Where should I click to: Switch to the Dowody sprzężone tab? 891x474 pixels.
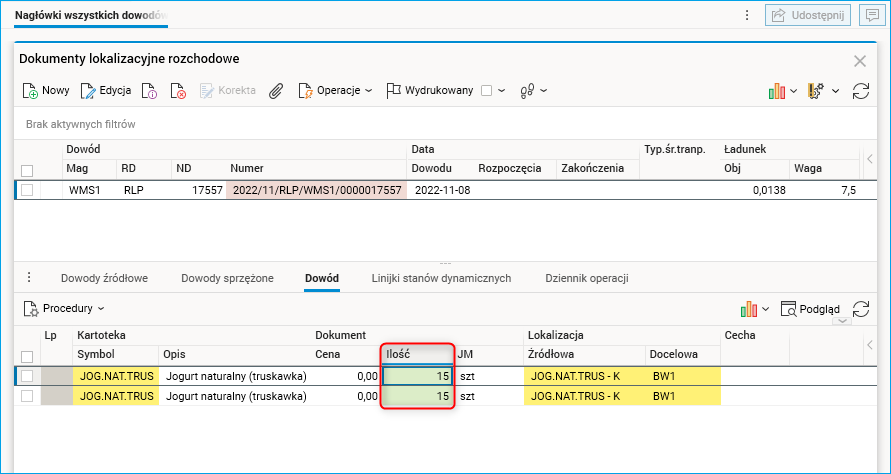coord(227,278)
